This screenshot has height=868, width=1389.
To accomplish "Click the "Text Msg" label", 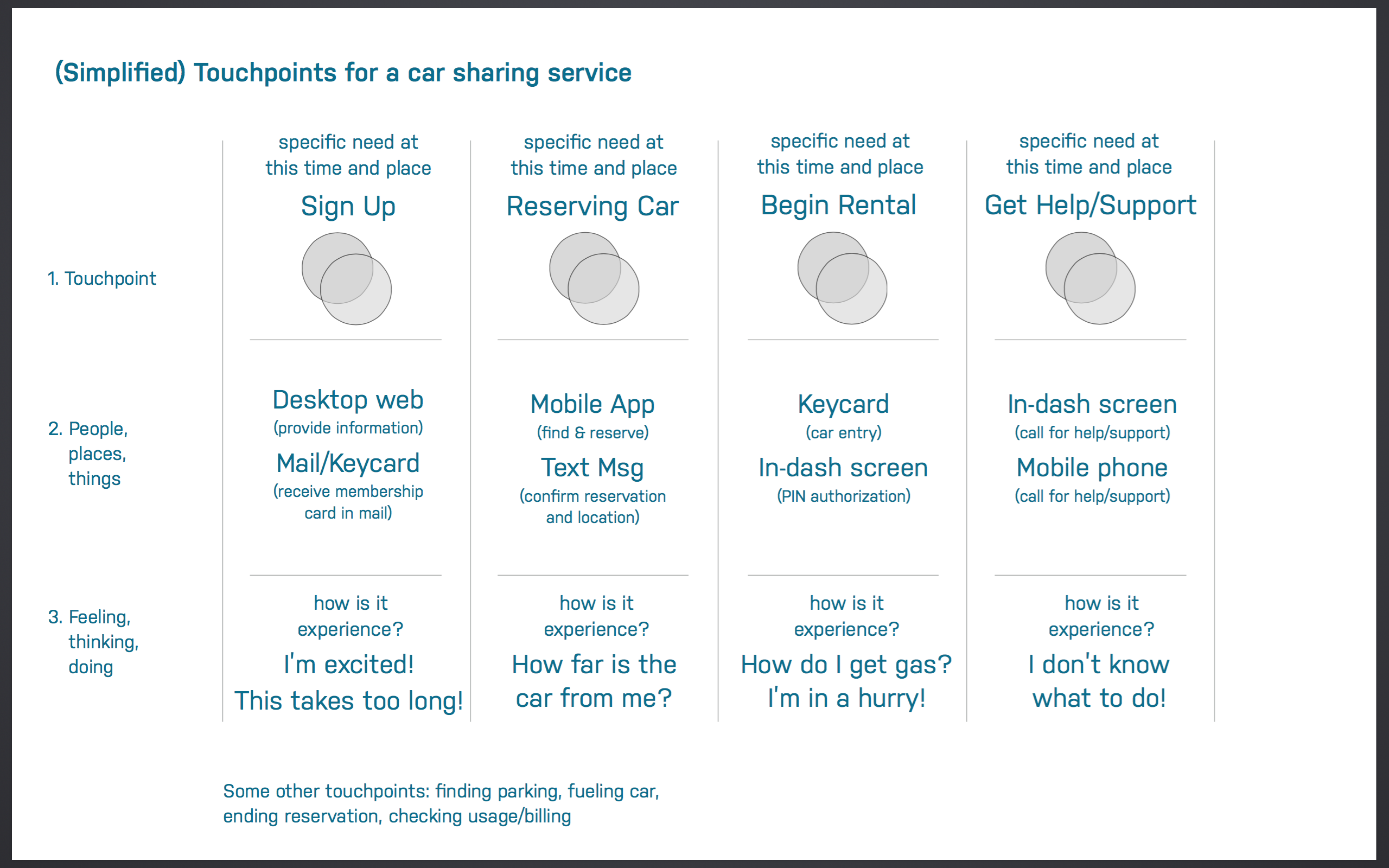I will tap(592, 467).
